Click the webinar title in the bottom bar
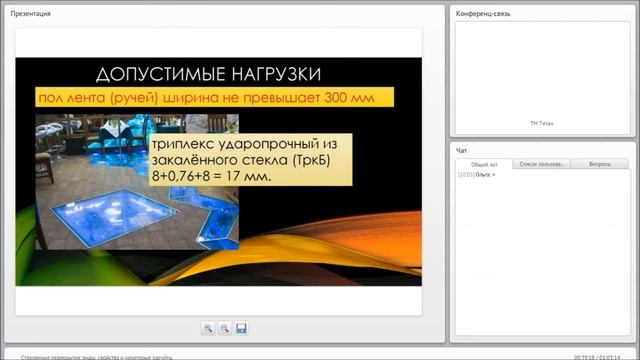 (x=97, y=358)
